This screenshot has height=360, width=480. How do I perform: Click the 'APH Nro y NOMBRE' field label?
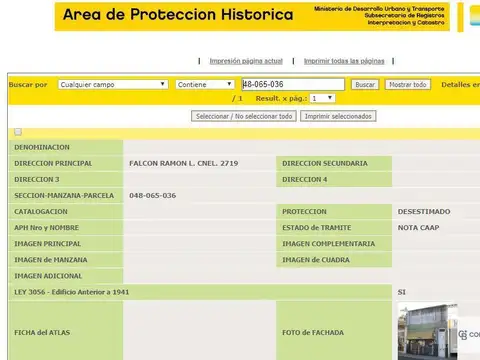(x=47, y=228)
